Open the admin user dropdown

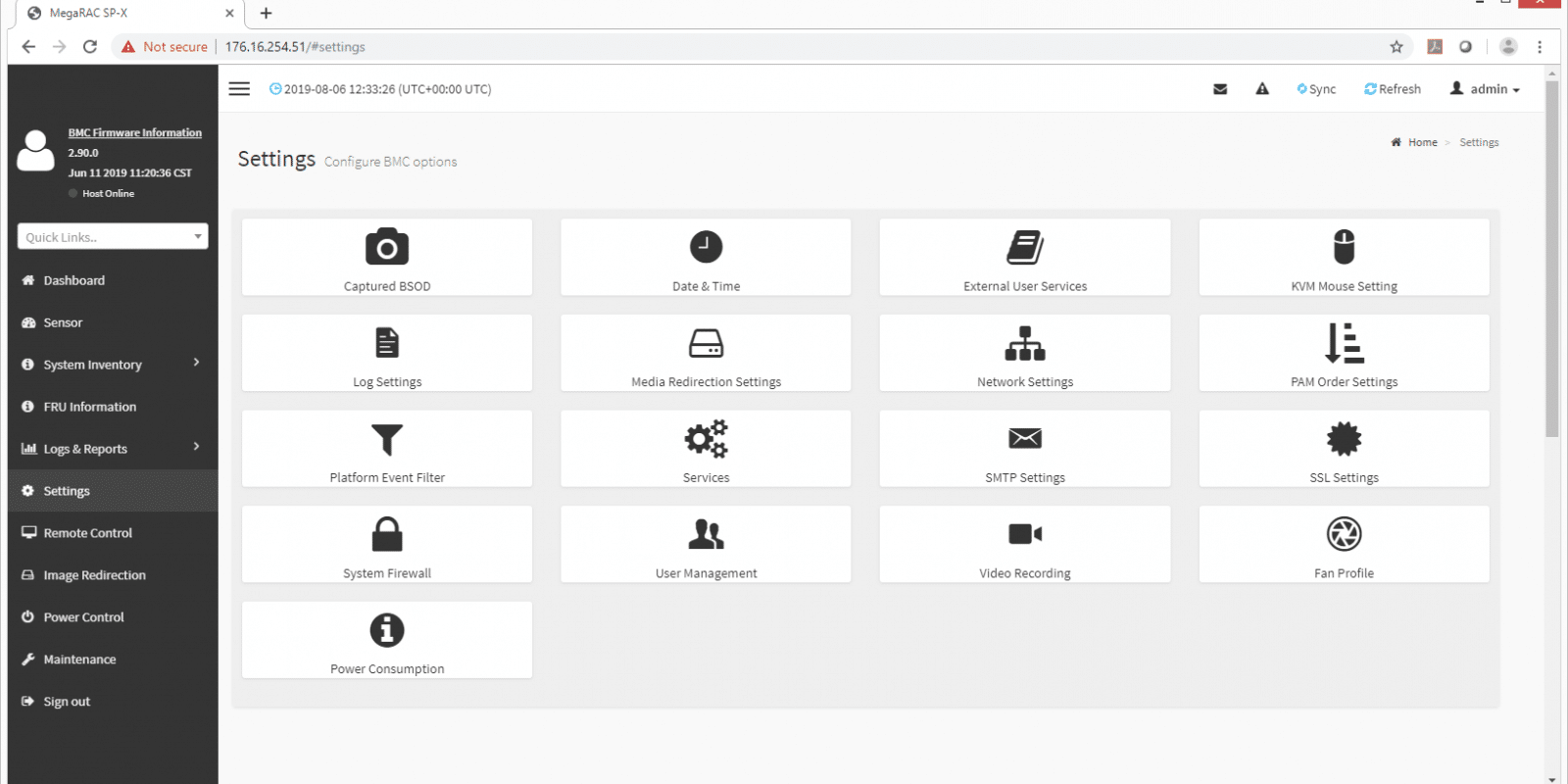[x=1485, y=89]
